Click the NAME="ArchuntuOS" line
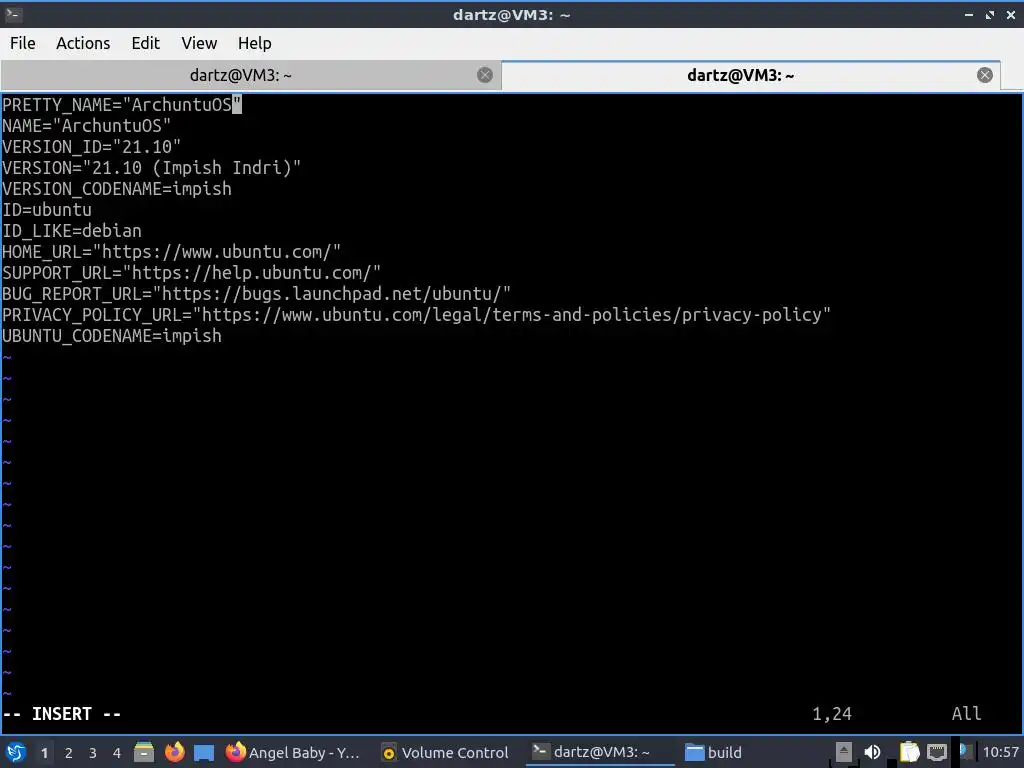The image size is (1024, 768). pos(87,125)
